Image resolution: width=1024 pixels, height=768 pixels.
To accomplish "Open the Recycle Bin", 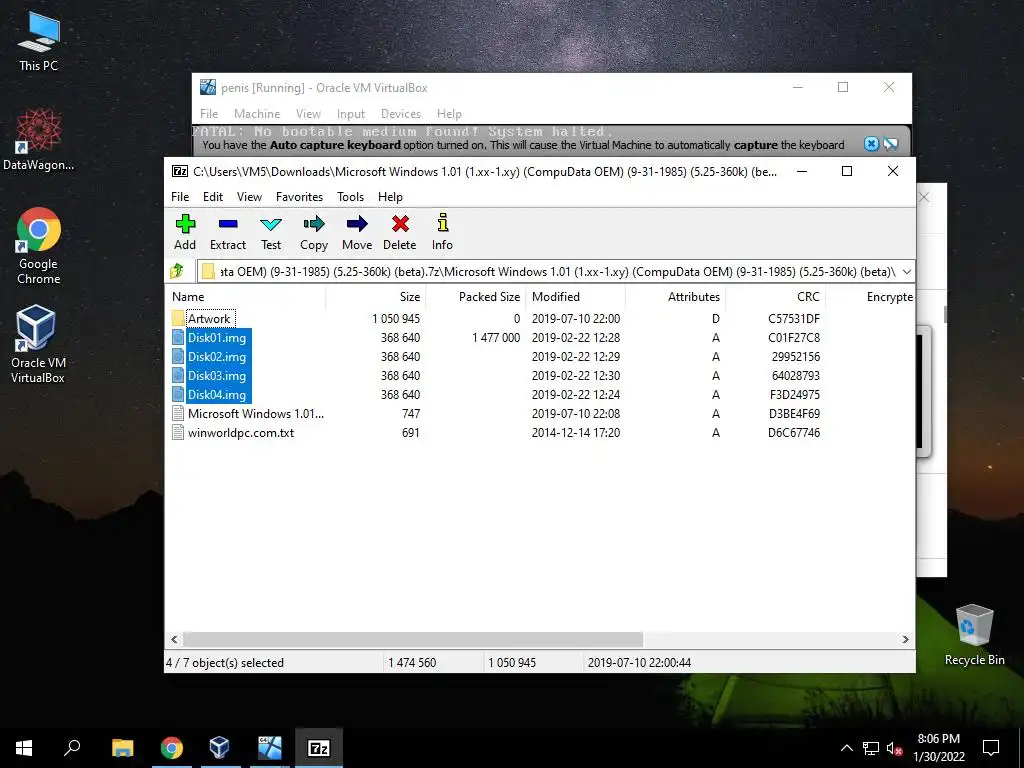I will point(974,635).
